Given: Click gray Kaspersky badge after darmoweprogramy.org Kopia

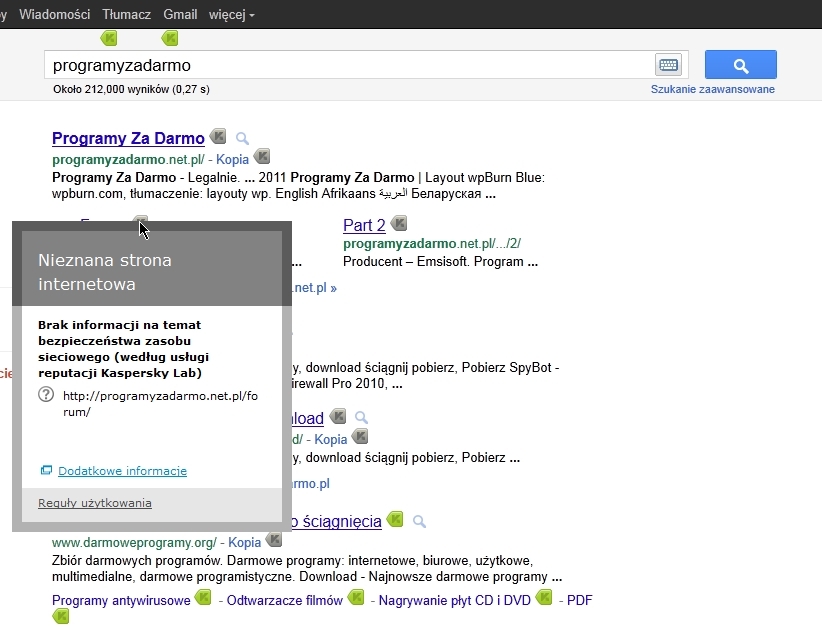Looking at the screenshot, I should tap(274, 539).
